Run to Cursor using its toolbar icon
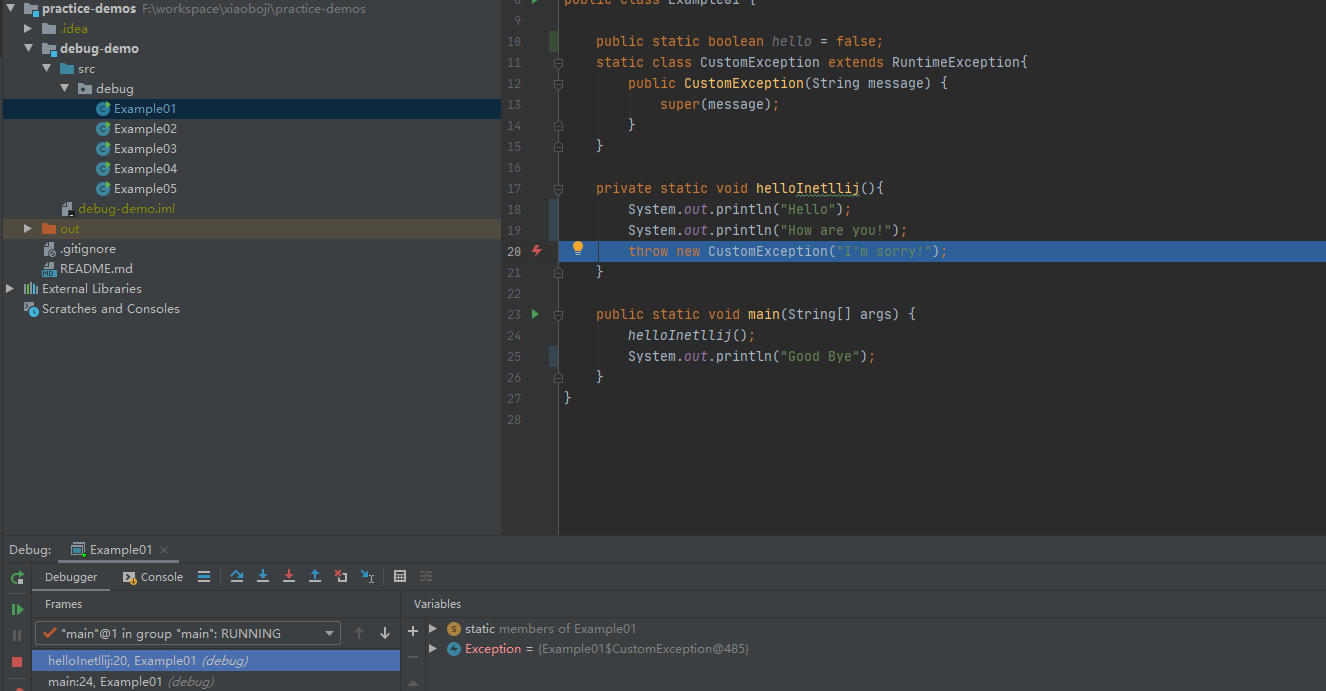 click(367, 575)
